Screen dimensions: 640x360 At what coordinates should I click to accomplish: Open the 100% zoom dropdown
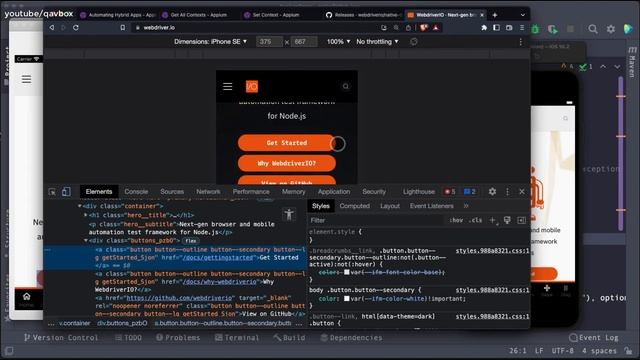338,42
